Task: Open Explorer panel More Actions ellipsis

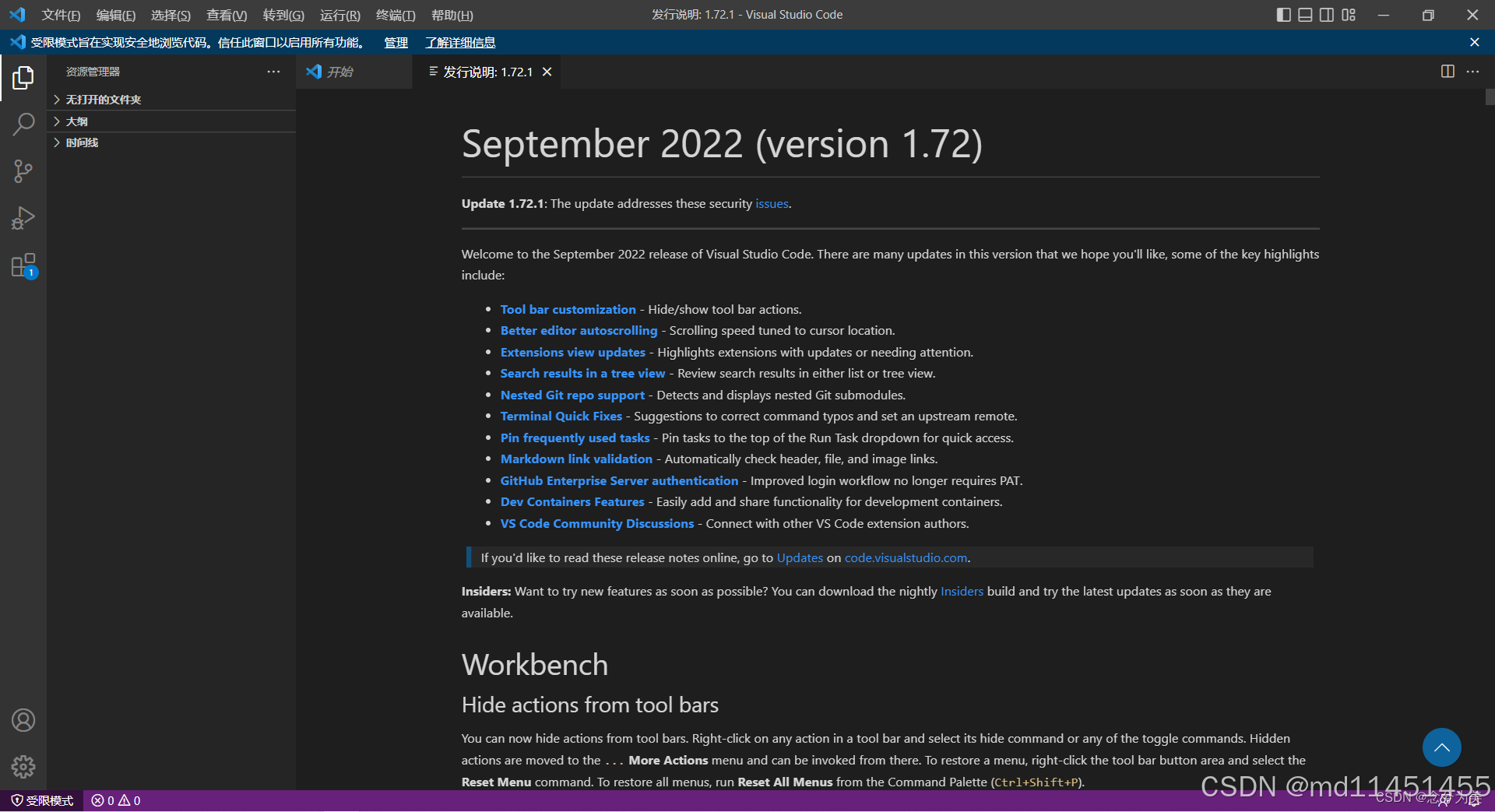Action: point(273,72)
